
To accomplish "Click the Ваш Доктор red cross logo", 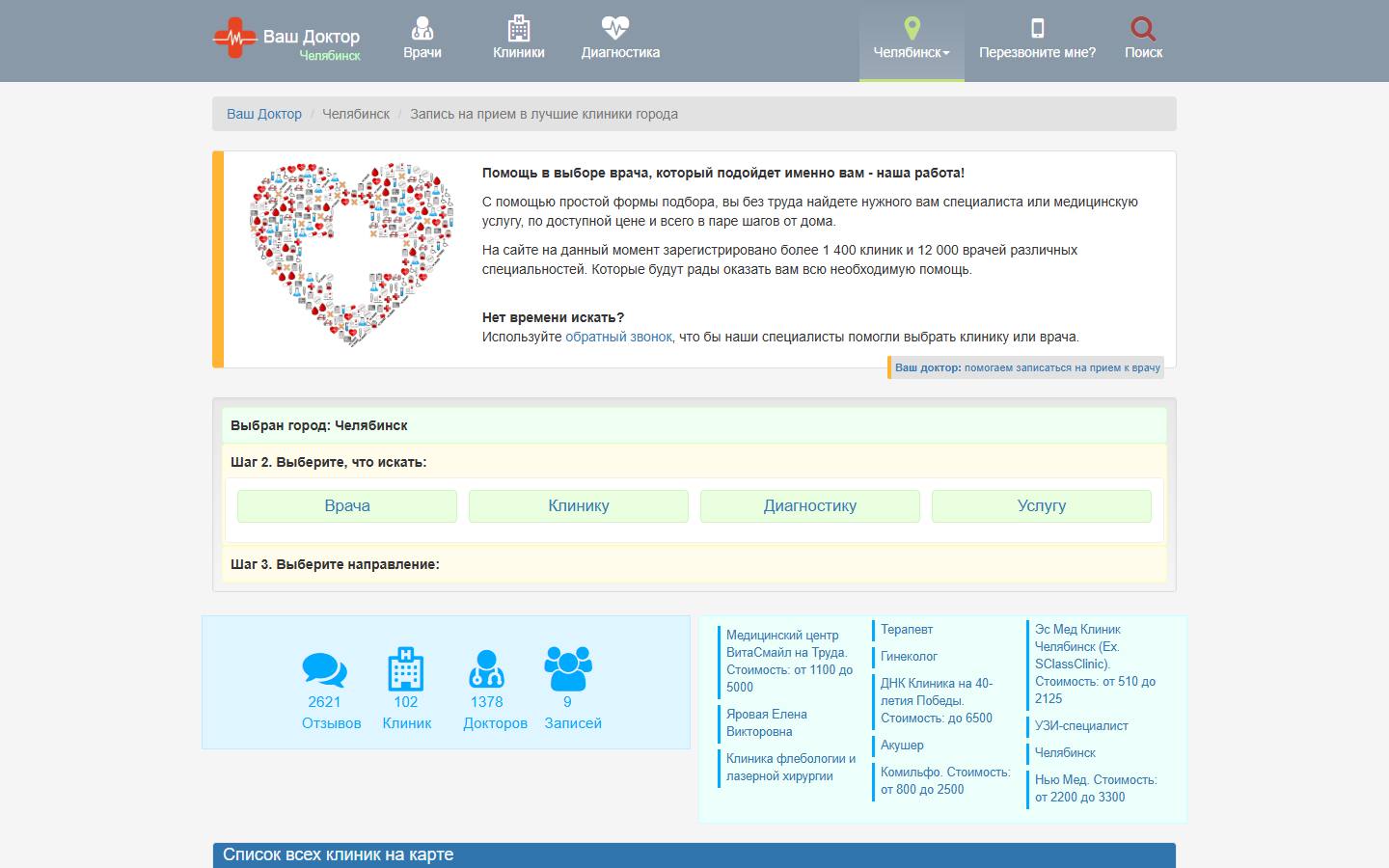I will [x=234, y=38].
